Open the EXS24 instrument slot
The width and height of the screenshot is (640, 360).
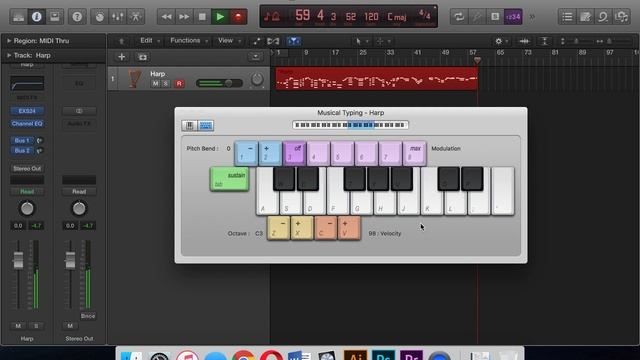(x=27, y=111)
